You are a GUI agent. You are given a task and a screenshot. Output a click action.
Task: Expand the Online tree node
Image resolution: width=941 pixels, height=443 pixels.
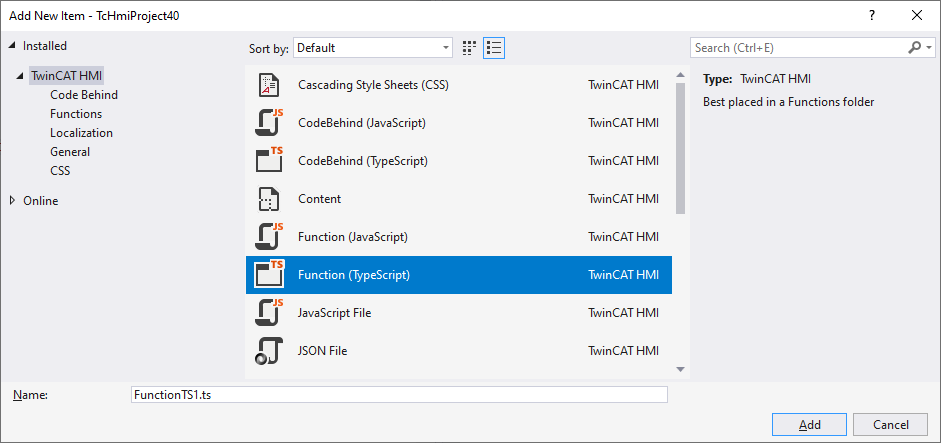(13, 201)
